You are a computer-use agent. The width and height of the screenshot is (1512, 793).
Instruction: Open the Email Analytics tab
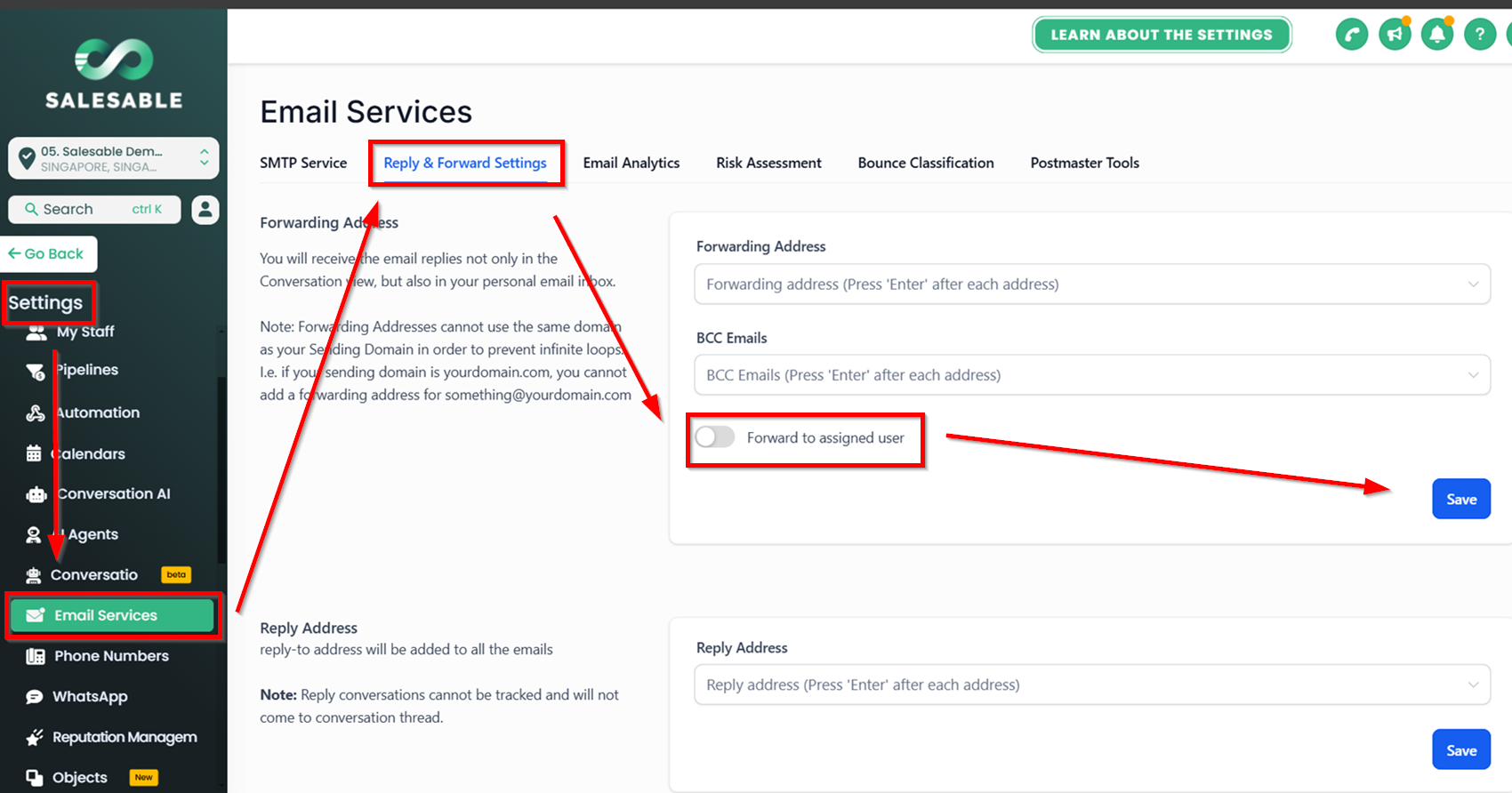click(631, 163)
